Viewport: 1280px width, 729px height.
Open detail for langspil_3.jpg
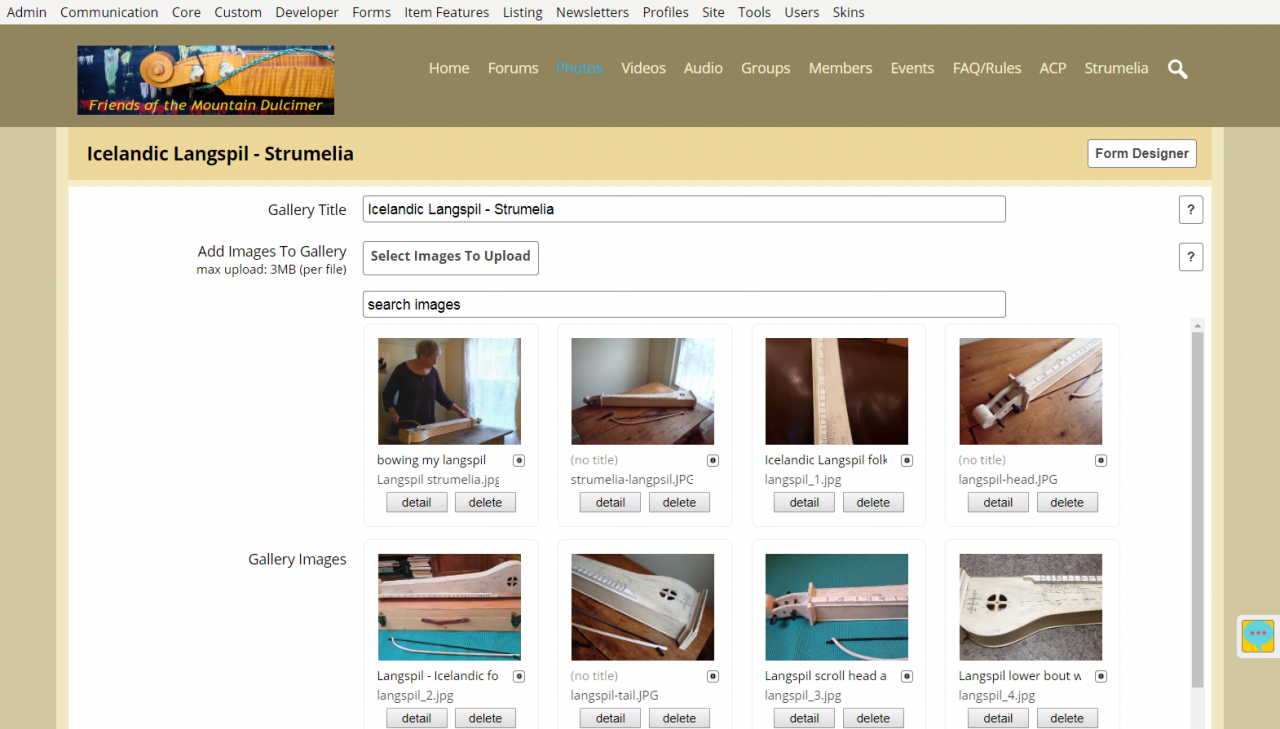point(805,718)
